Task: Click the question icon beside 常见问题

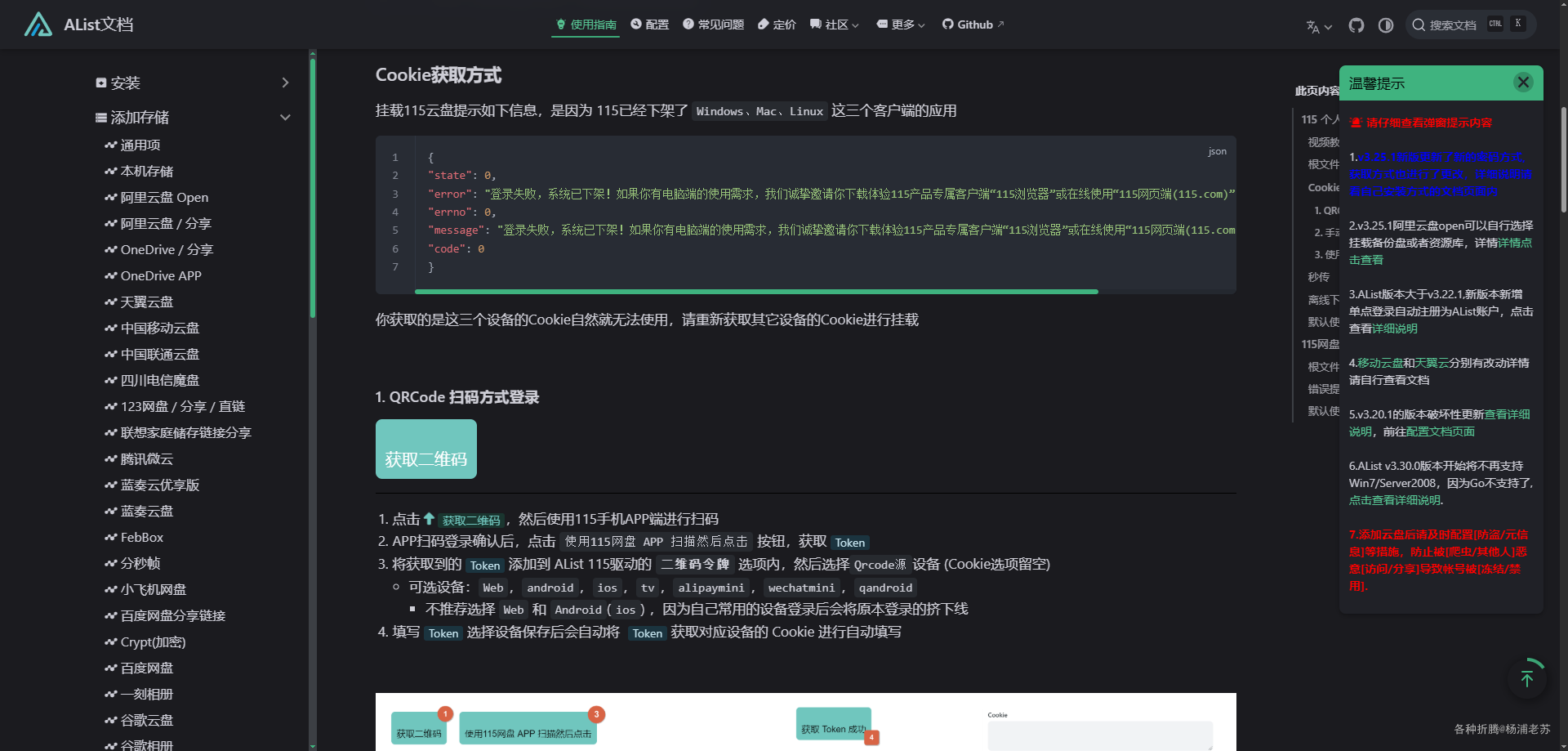Action: pyautogui.click(x=688, y=25)
